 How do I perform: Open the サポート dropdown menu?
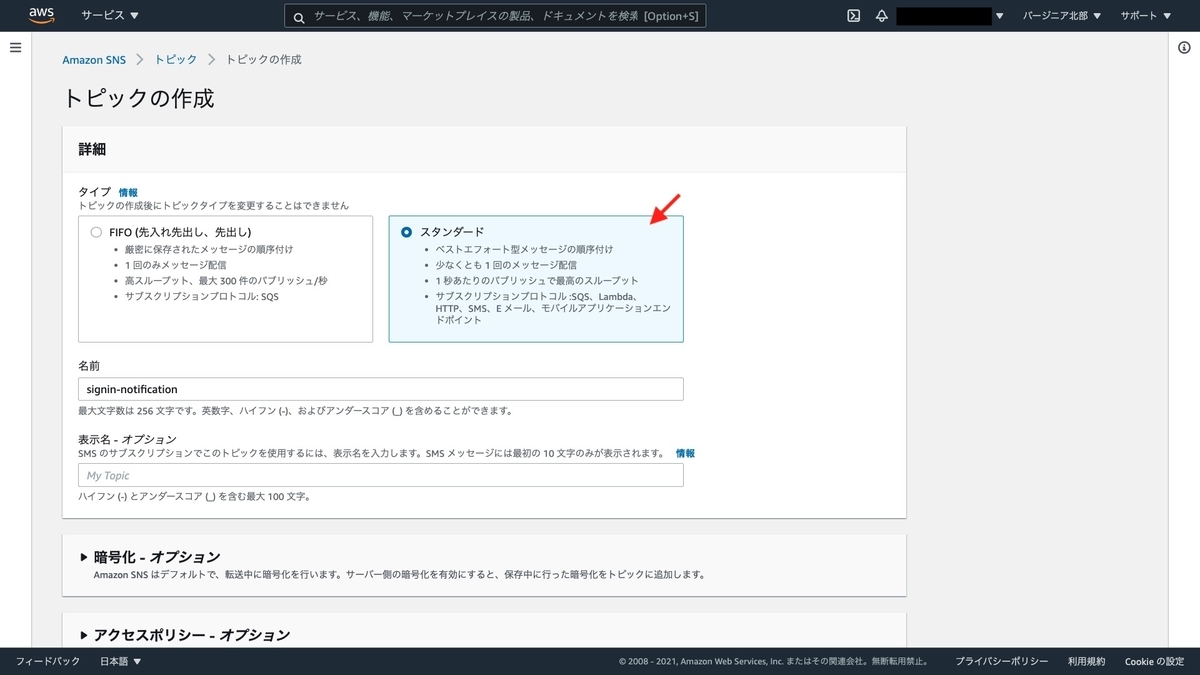tap(1145, 16)
